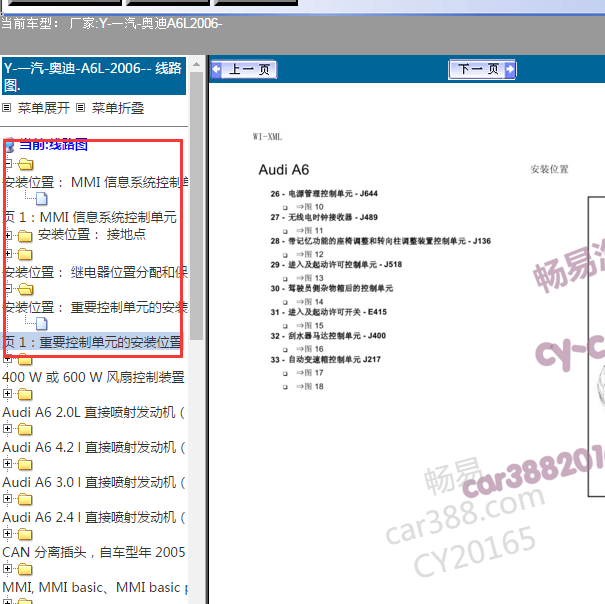This screenshot has height=604, width=605.
Task: Click folder icon above Audi A6 2.0L entry
Action: tap(25, 394)
